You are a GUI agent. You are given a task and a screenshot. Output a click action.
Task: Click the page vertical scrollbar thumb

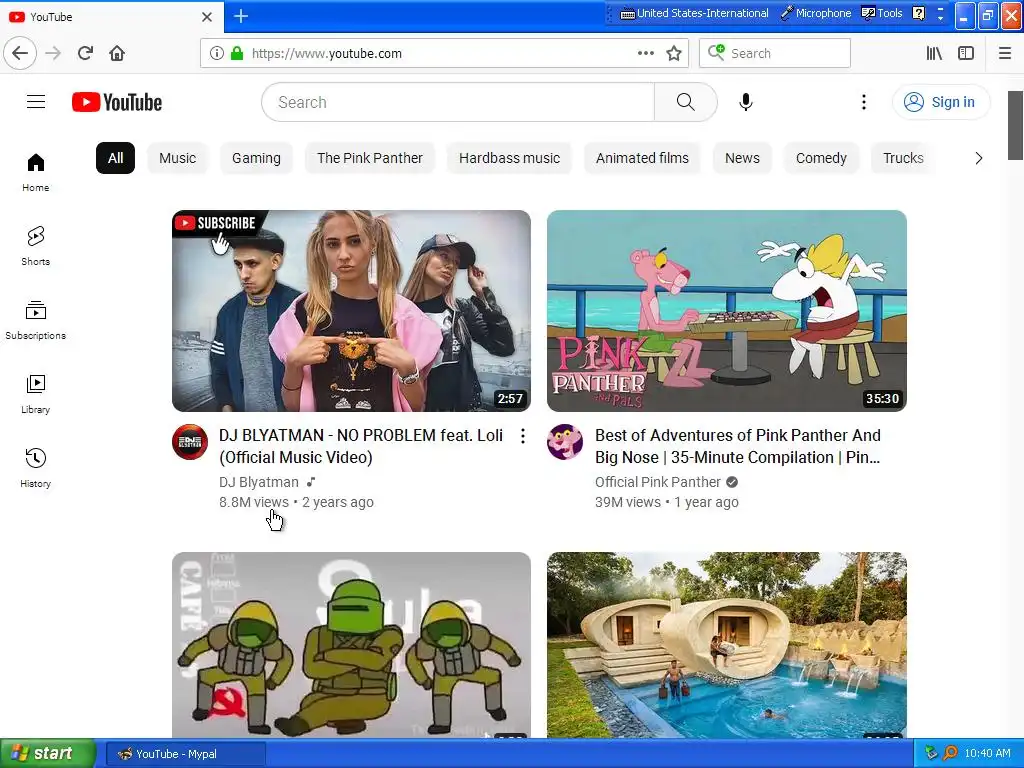point(1015,125)
